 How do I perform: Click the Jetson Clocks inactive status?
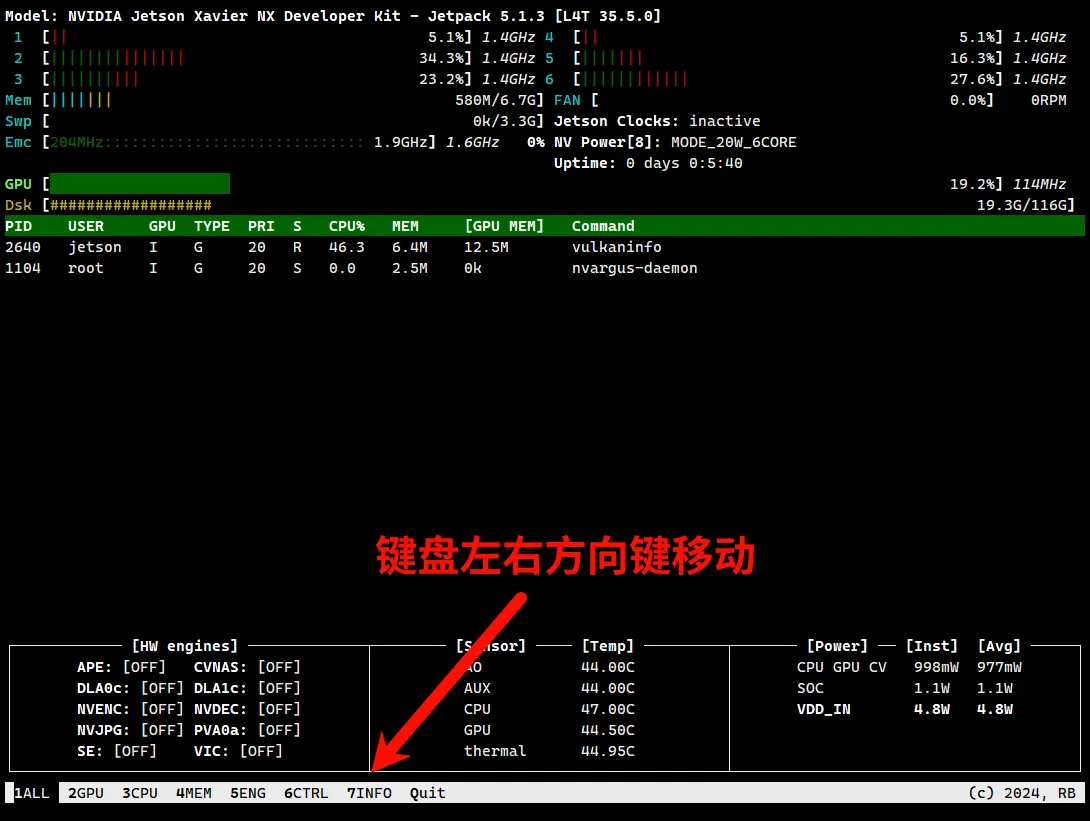(657, 121)
